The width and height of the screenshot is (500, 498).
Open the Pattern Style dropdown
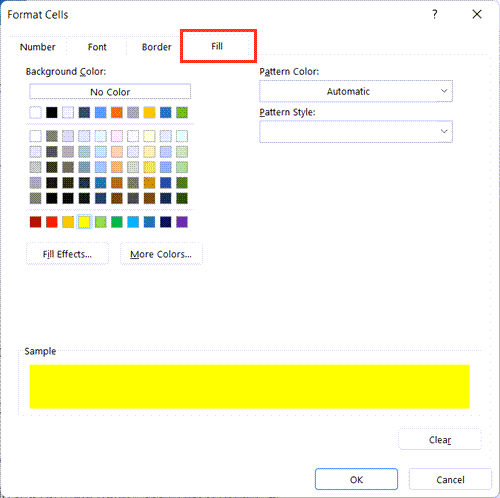[x=356, y=131]
